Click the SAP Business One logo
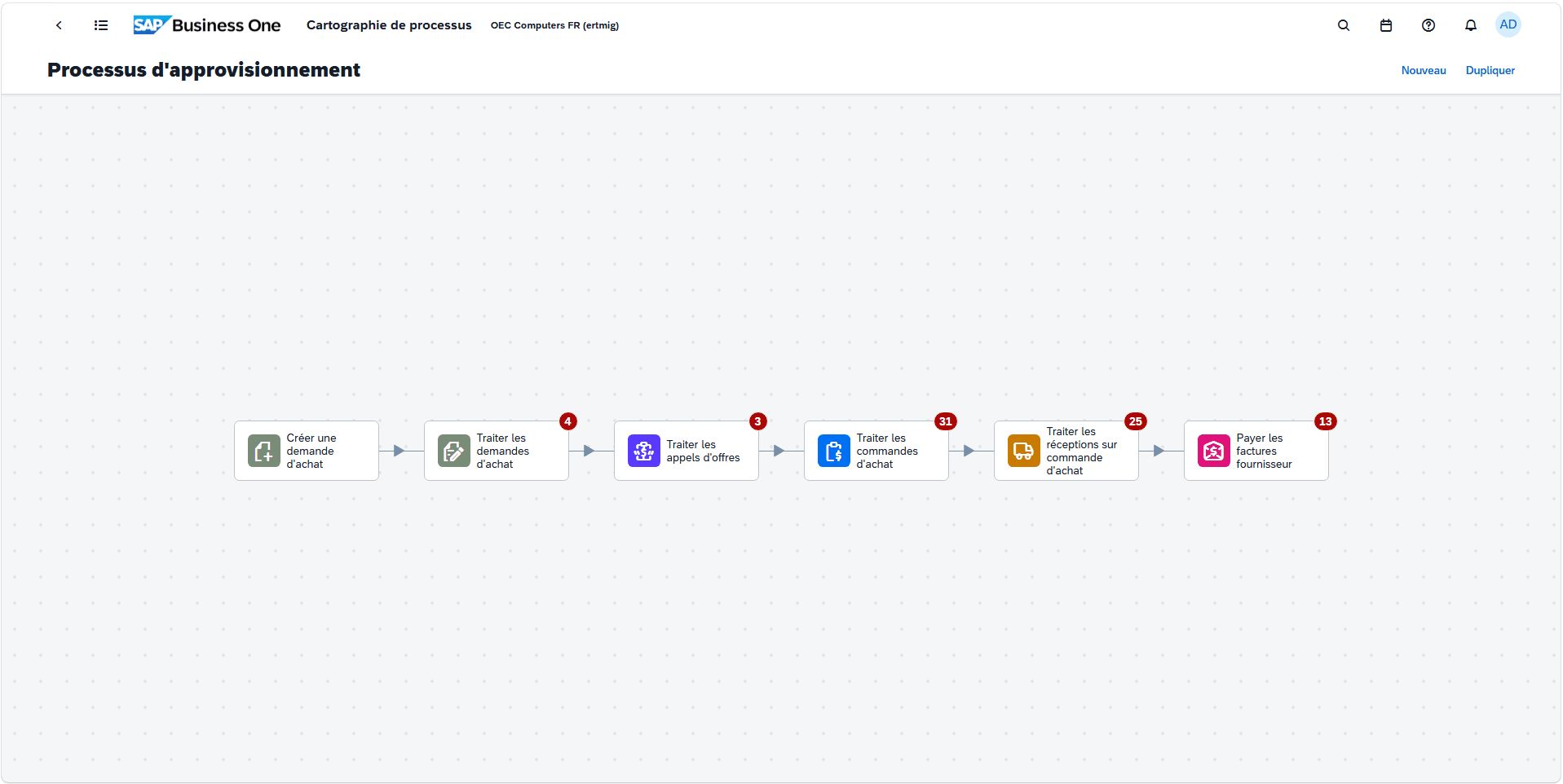 point(207,25)
